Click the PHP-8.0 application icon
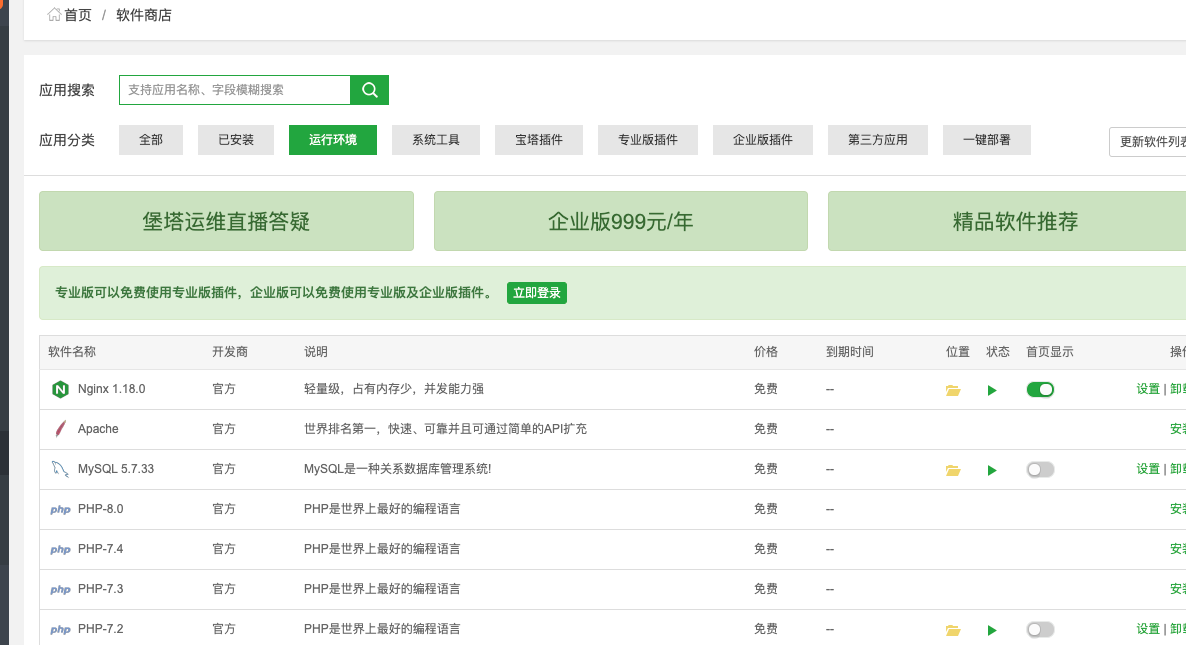 pyautogui.click(x=60, y=509)
